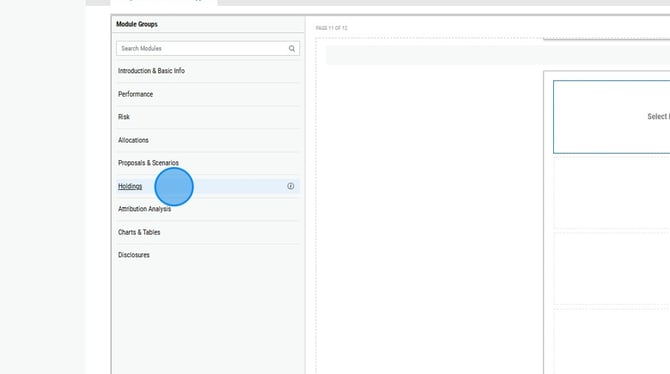Click the Module Groups panel header
This screenshot has height=374, width=670.
click(x=137, y=24)
